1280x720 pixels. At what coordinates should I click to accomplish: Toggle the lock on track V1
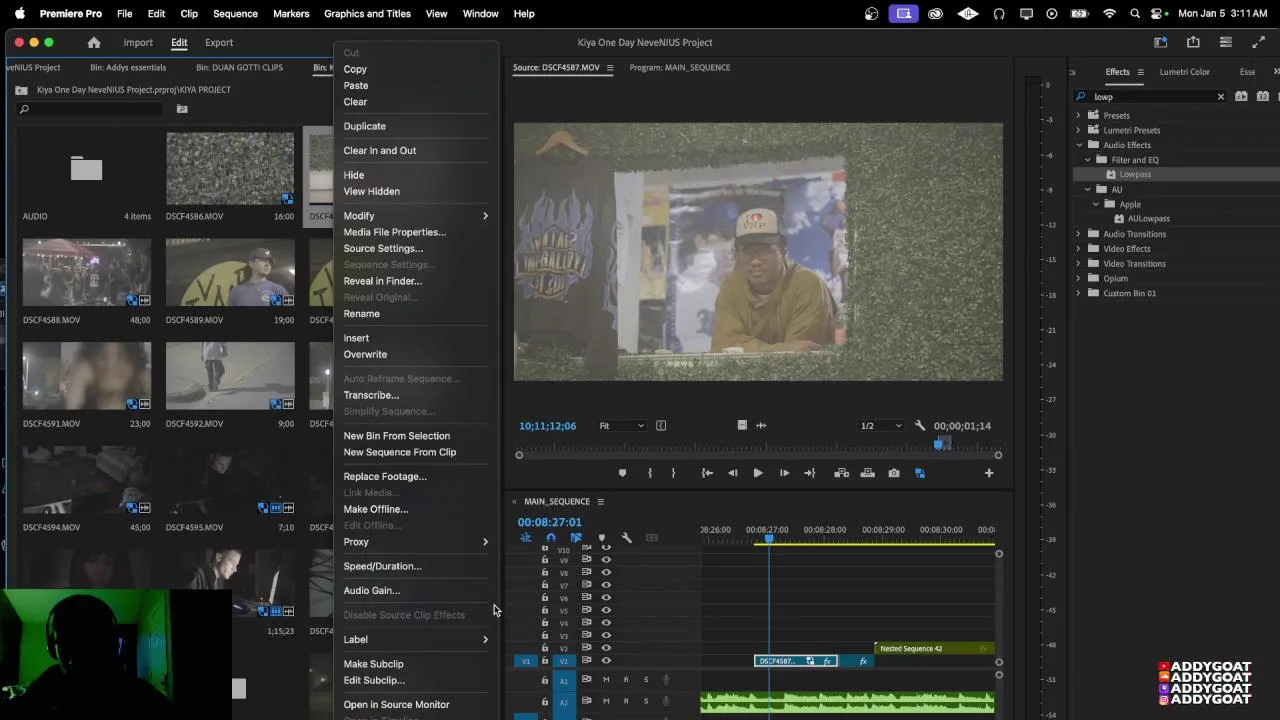545,661
